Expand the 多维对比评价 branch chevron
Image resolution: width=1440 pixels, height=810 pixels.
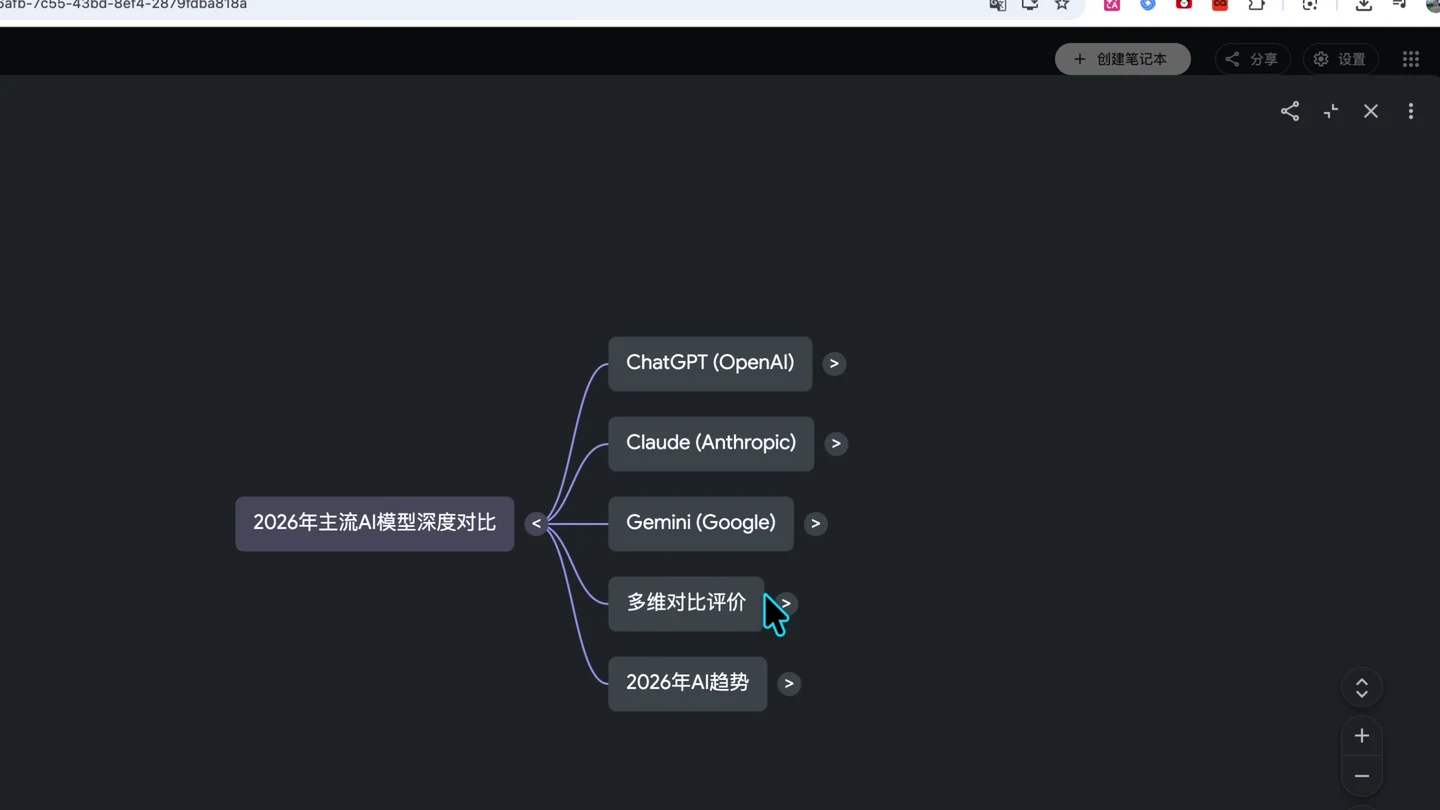click(x=786, y=604)
